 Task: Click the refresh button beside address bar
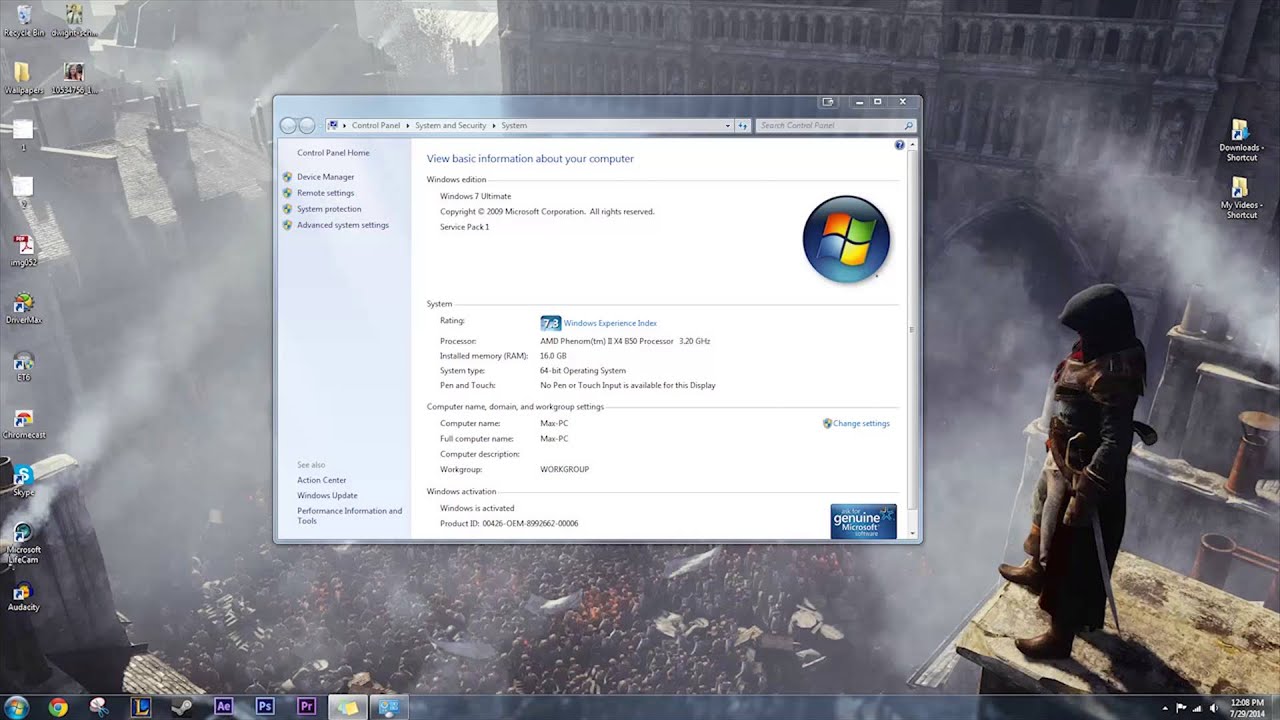click(x=743, y=125)
